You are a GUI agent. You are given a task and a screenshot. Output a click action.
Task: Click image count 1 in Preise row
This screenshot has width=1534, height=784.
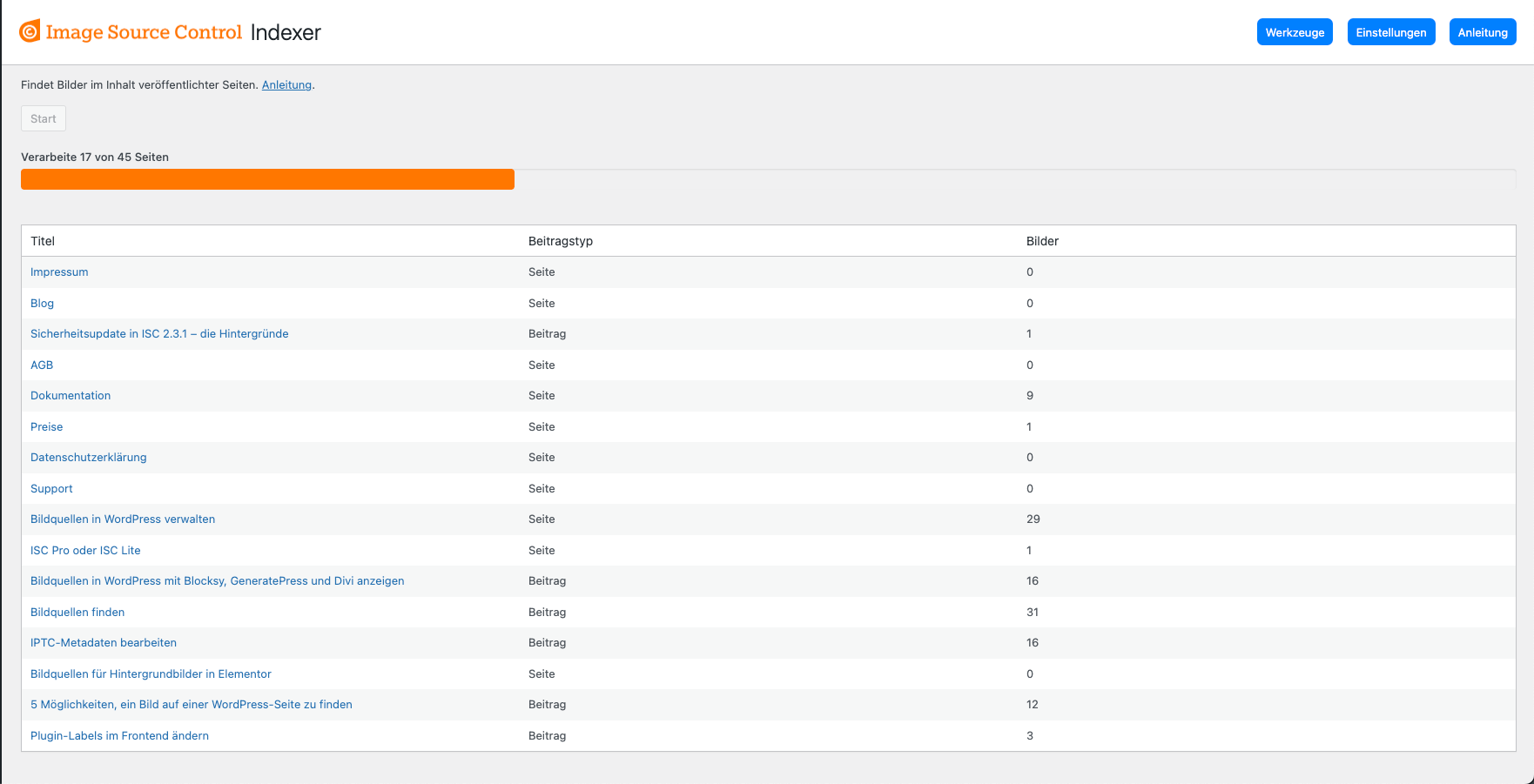pos(1029,427)
